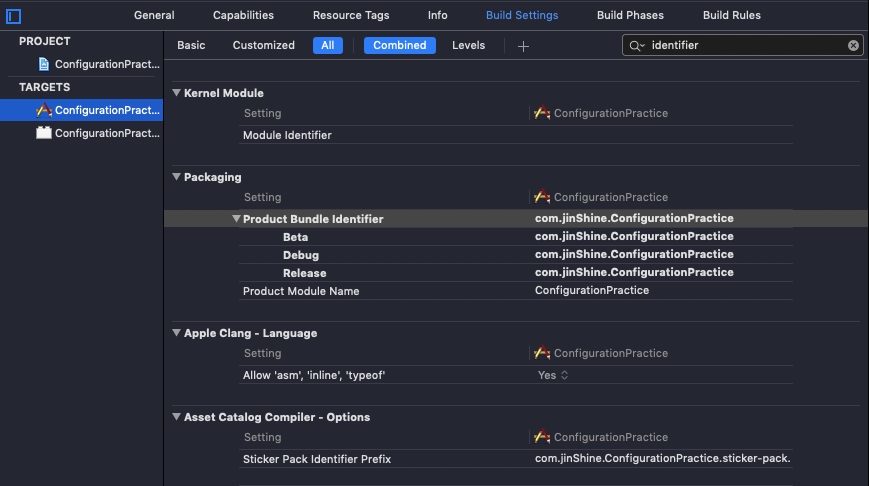
Task: Select the All settings filter
Action: tap(328, 45)
